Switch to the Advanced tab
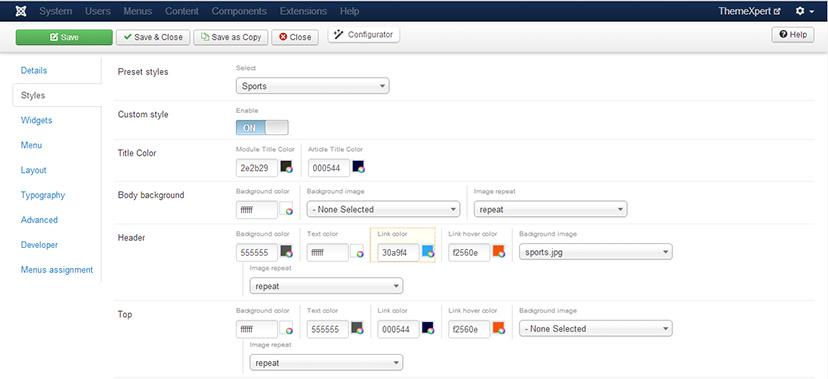 [39, 220]
